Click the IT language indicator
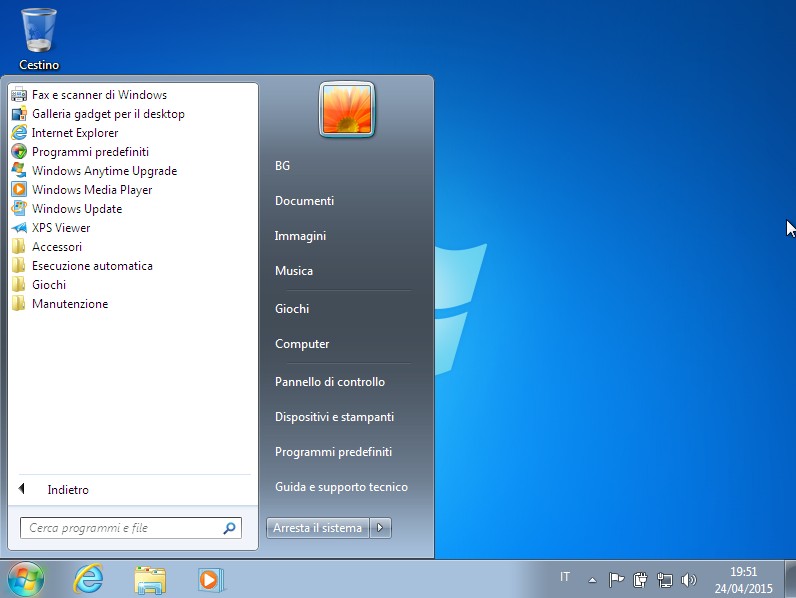Screen dimensions: 796x598 pos(565,577)
